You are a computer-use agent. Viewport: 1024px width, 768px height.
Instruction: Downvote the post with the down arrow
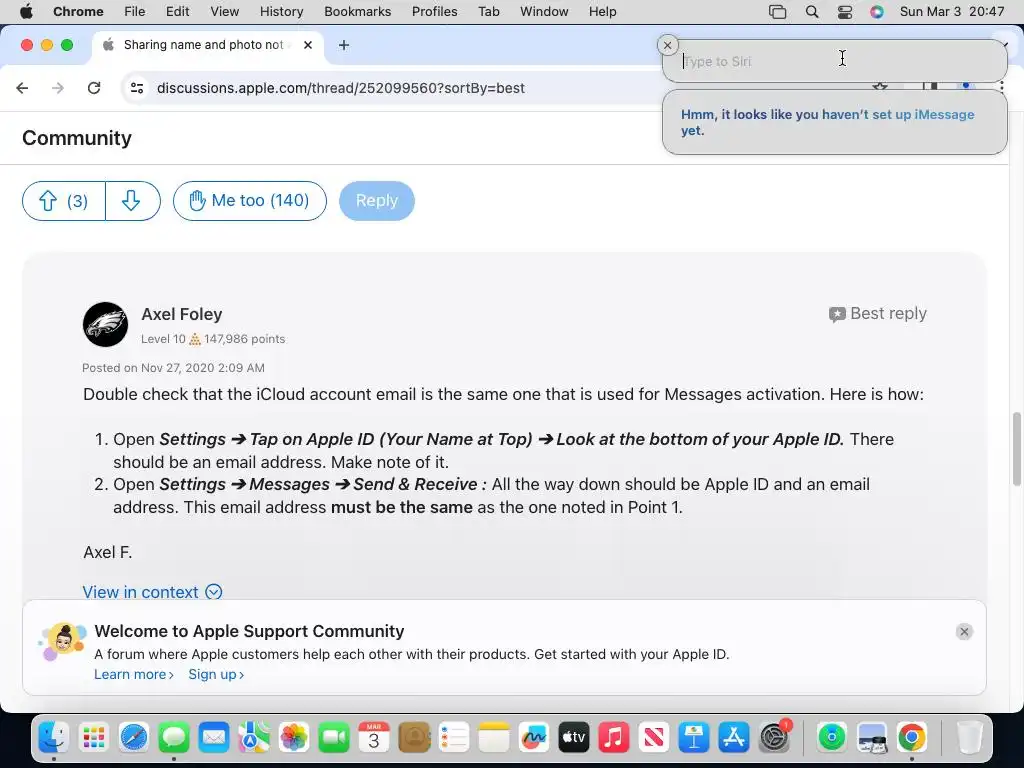pos(133,200)
